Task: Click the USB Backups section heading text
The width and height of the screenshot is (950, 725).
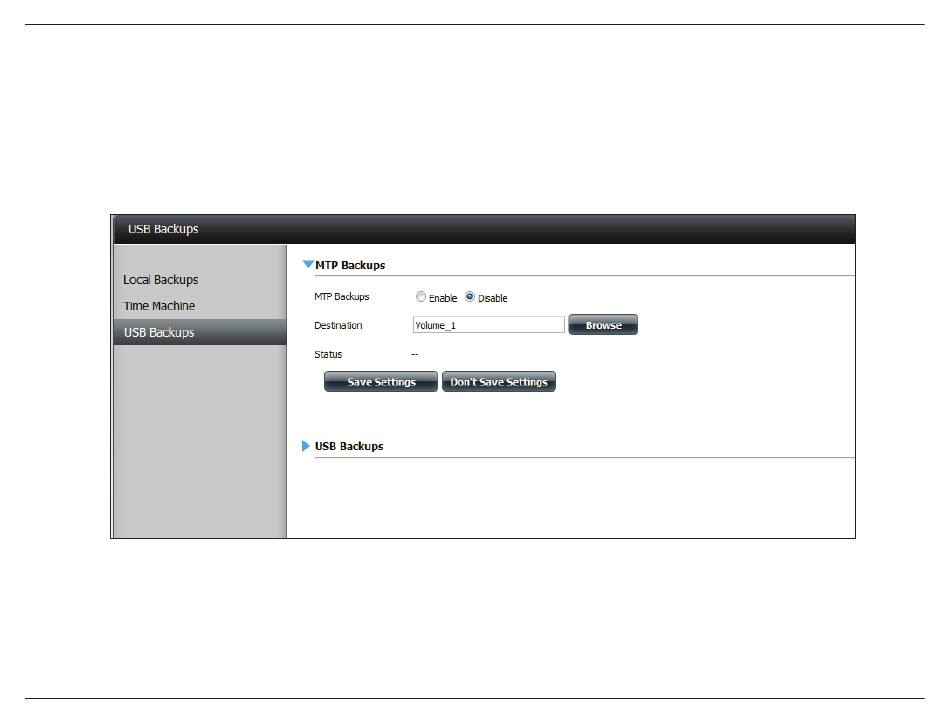Action: pos(349,446)
